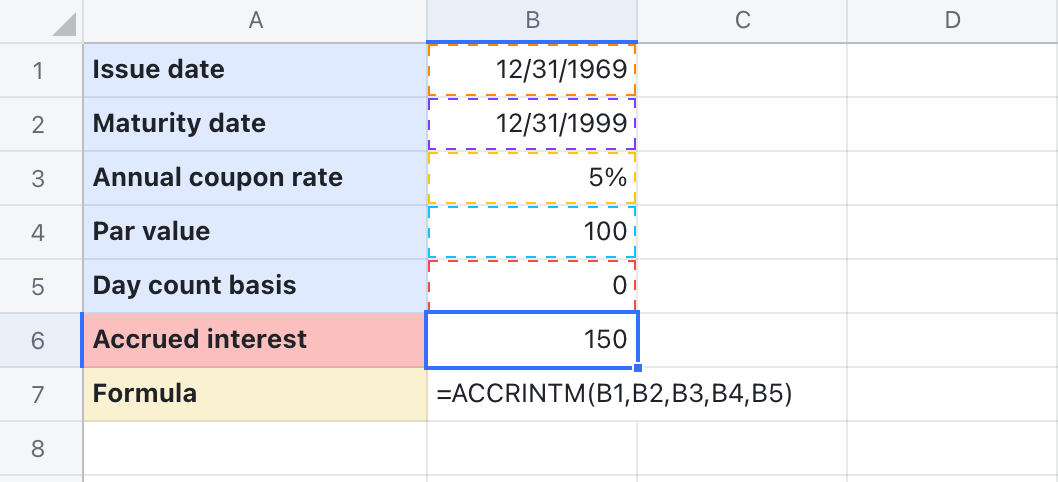1058x482 pixels.
Task: Select column D header
Action: (952, 20)
